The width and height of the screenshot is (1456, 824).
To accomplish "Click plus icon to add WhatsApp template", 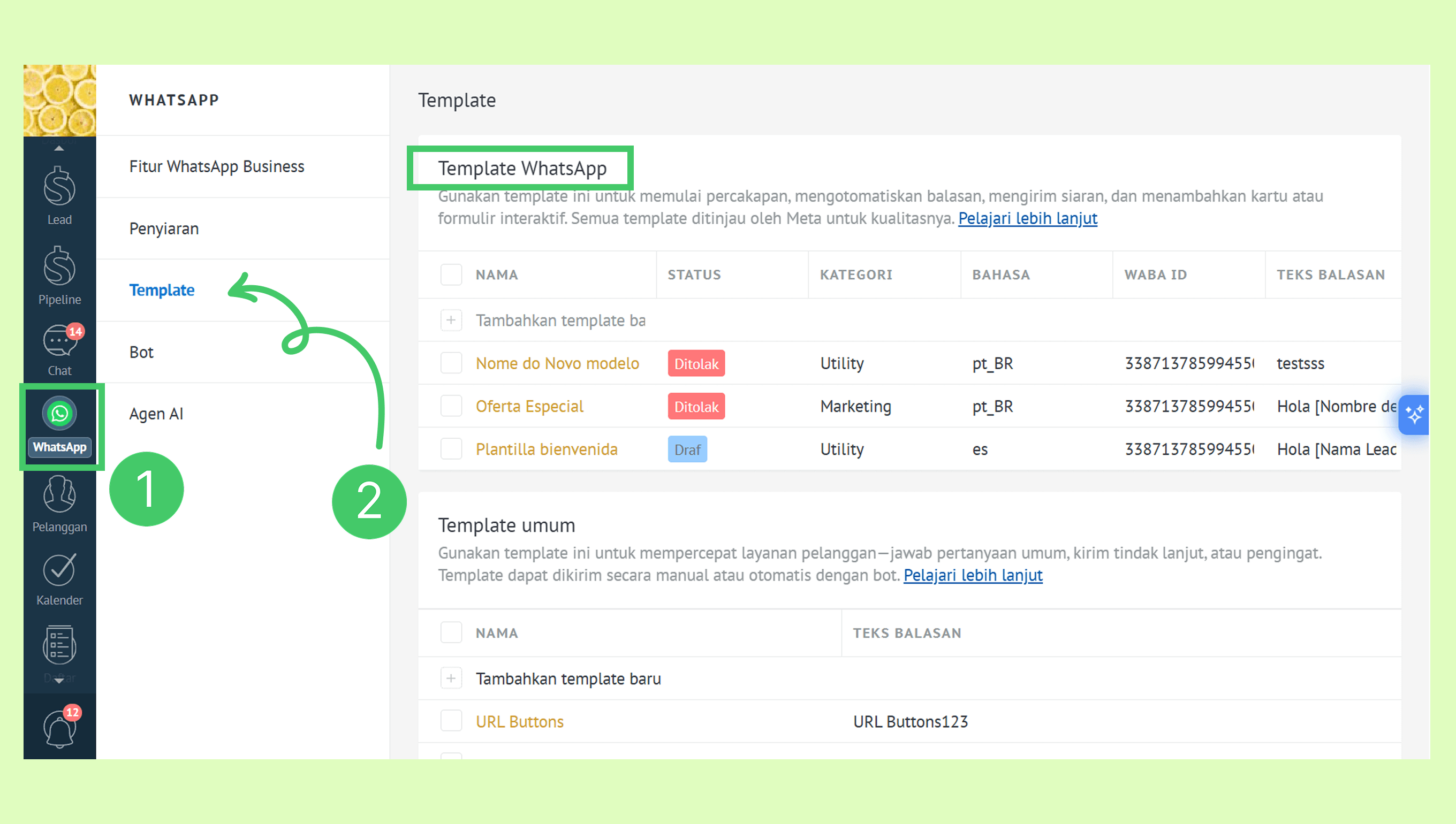I will (451, 321).
